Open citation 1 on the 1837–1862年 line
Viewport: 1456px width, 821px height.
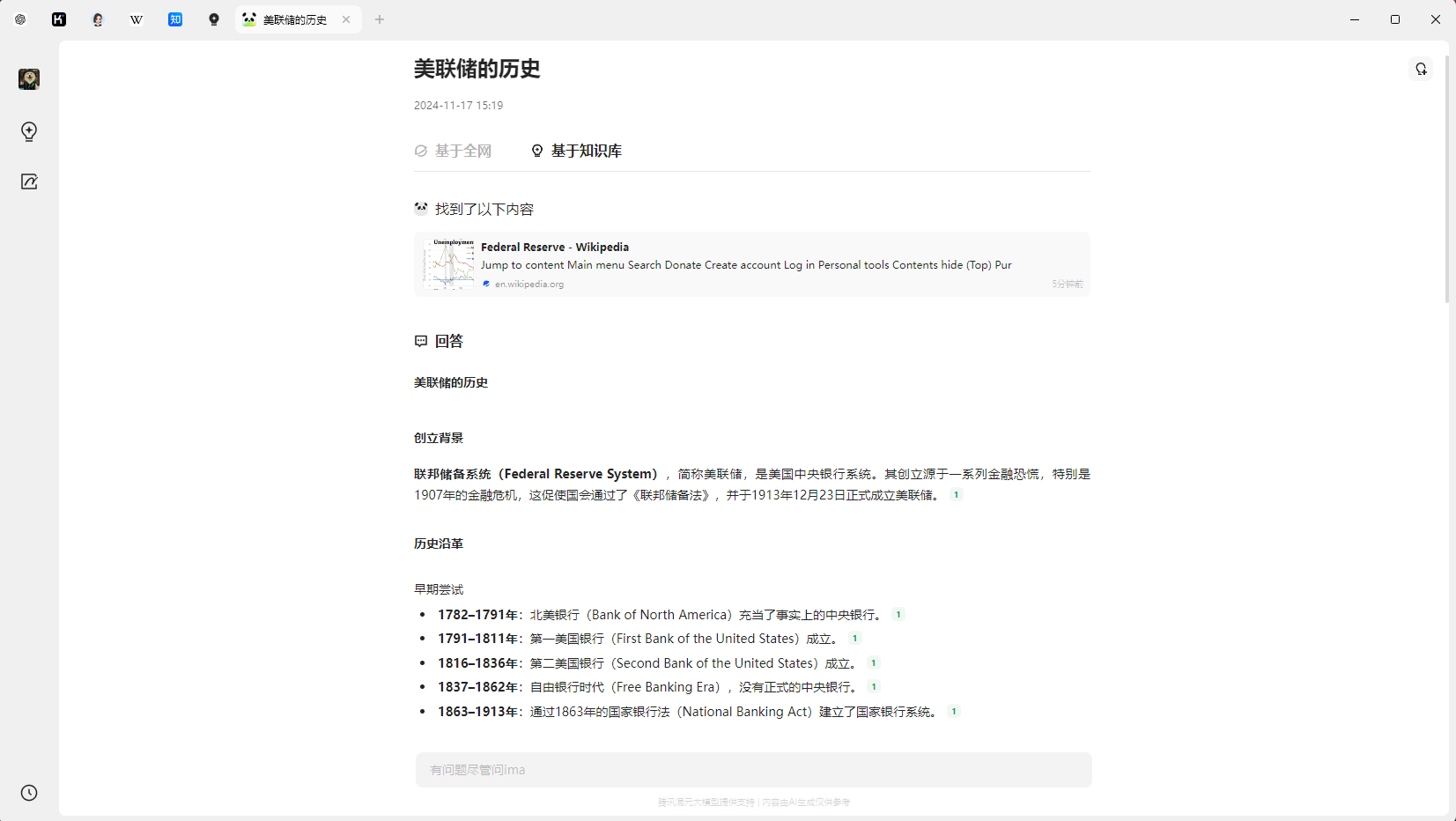coord(874,687)
